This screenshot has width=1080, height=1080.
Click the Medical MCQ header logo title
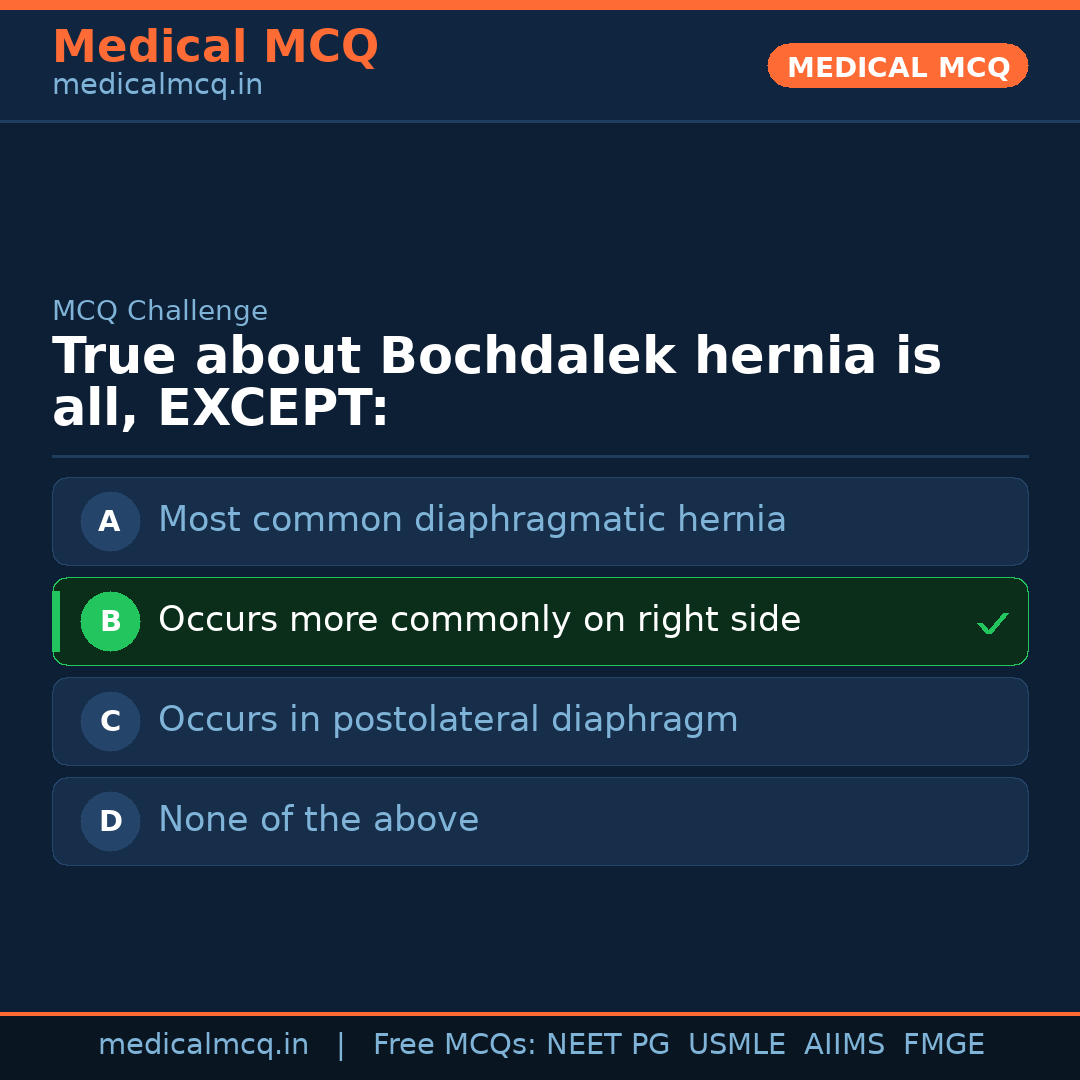215,47
